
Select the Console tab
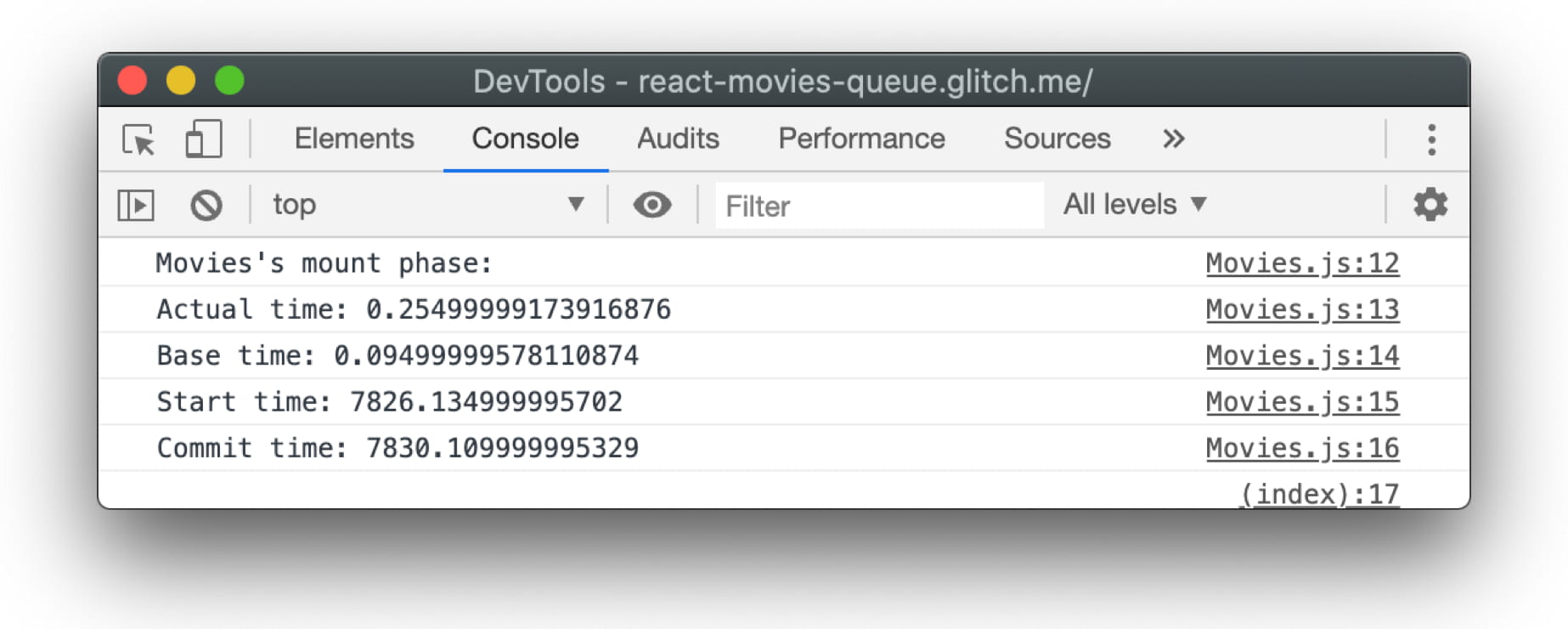click(525, 139)
